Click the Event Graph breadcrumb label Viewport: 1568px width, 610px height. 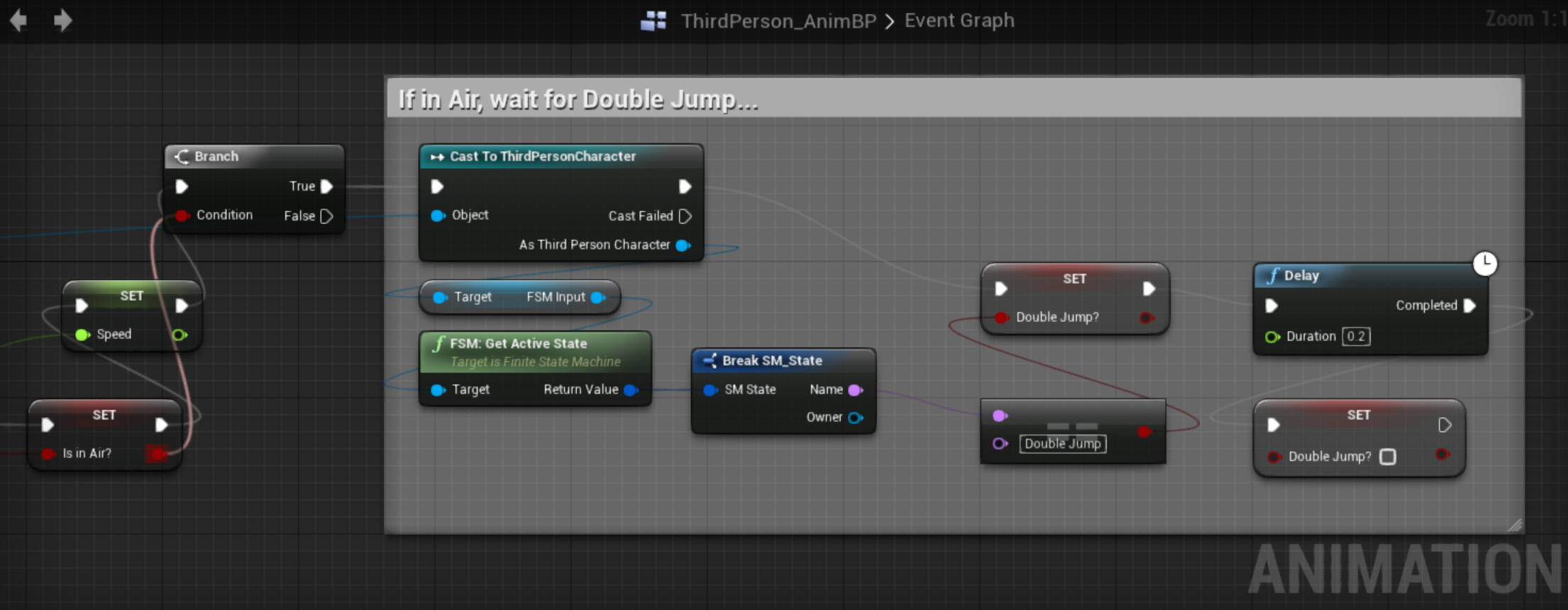coord(959,21)
